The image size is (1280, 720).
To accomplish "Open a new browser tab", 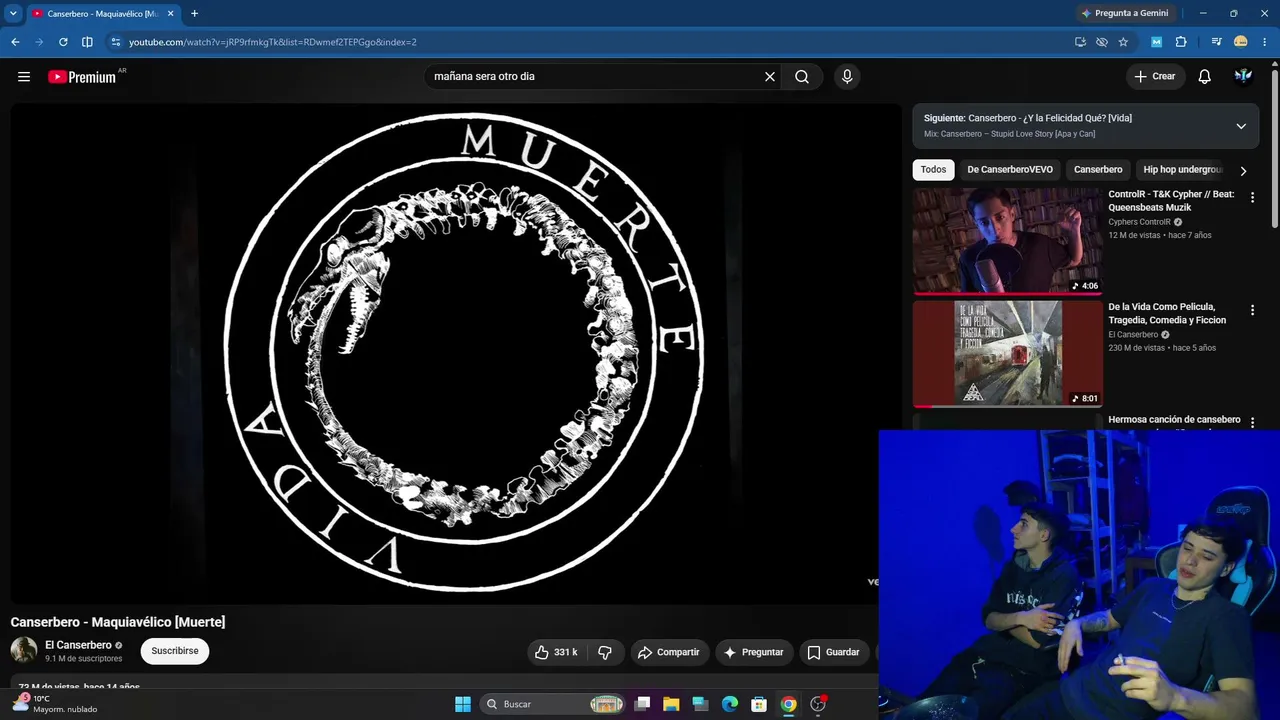I will point(194,14).
